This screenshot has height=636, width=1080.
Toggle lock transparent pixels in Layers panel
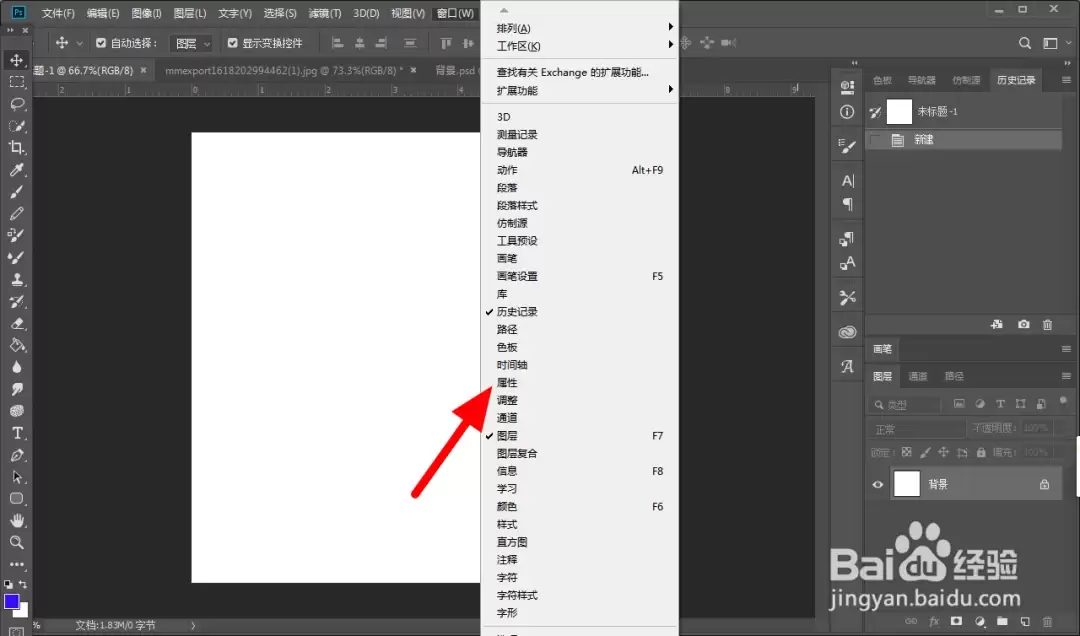906,452
